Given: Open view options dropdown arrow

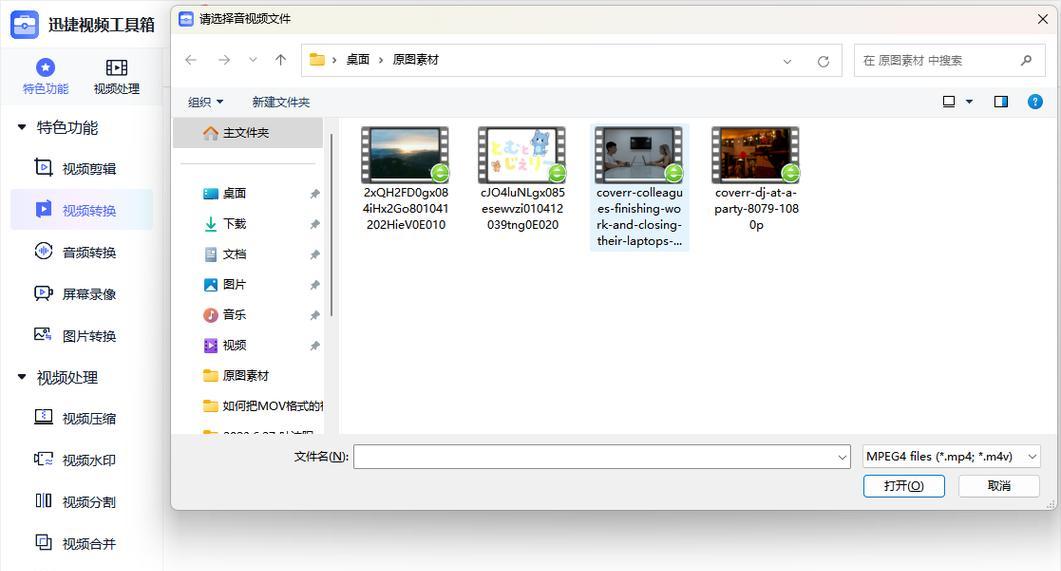Looking at the screenshot, I should (969, 101).
